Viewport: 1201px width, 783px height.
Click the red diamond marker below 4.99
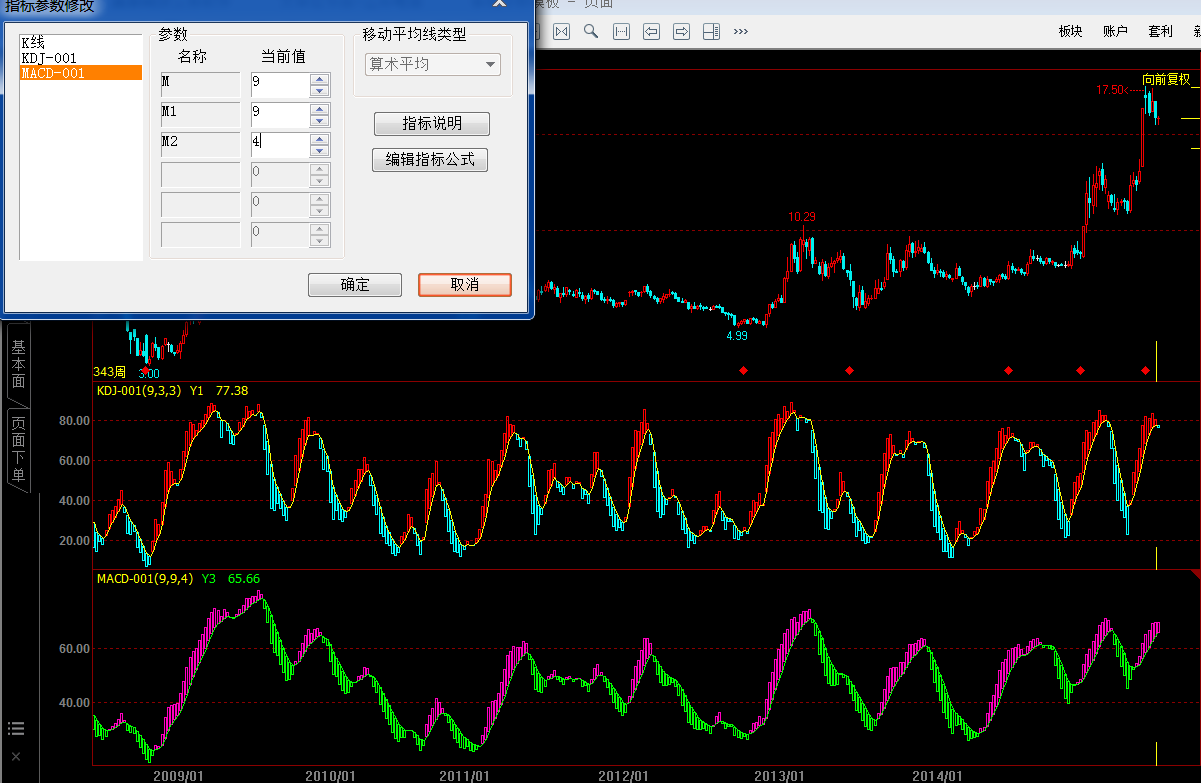tap(743, 371)
